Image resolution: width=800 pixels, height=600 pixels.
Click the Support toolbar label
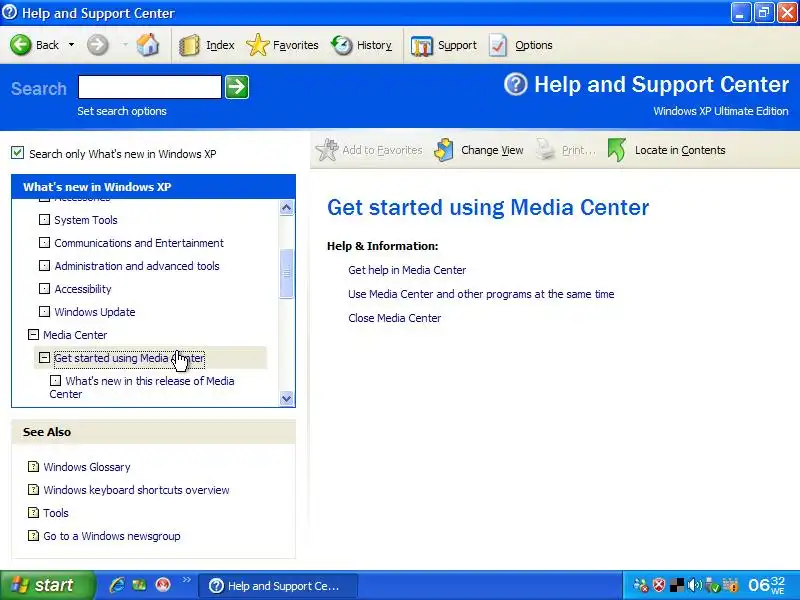click(x=457, y=45)
